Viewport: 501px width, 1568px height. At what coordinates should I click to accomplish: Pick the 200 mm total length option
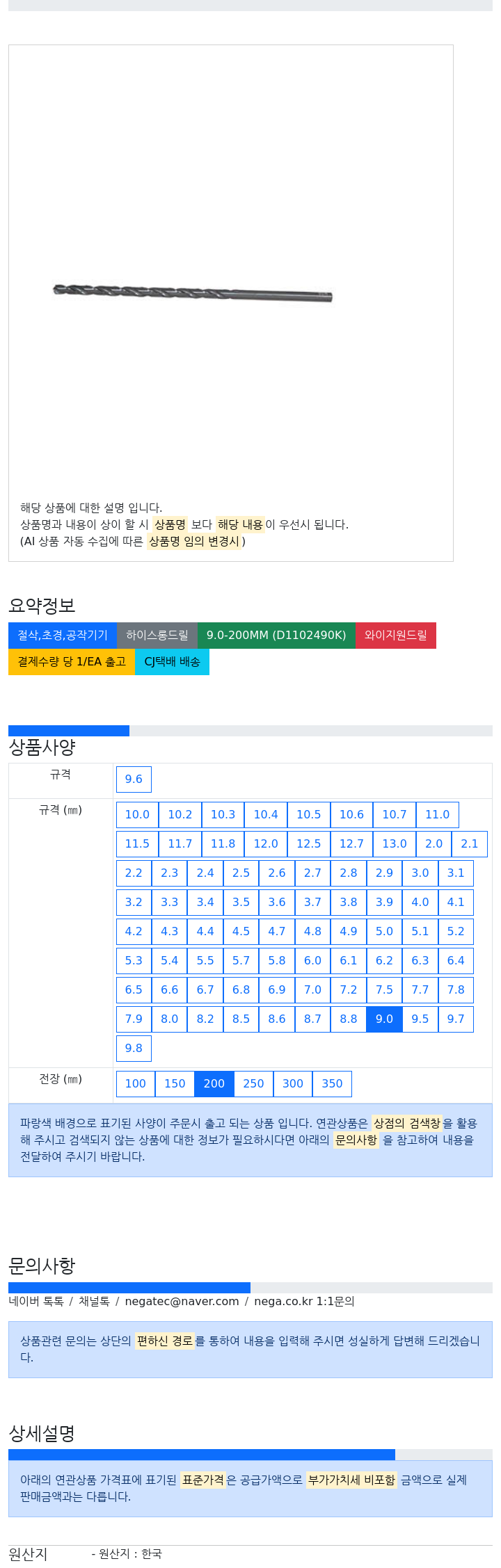[x=214, y=1083]
